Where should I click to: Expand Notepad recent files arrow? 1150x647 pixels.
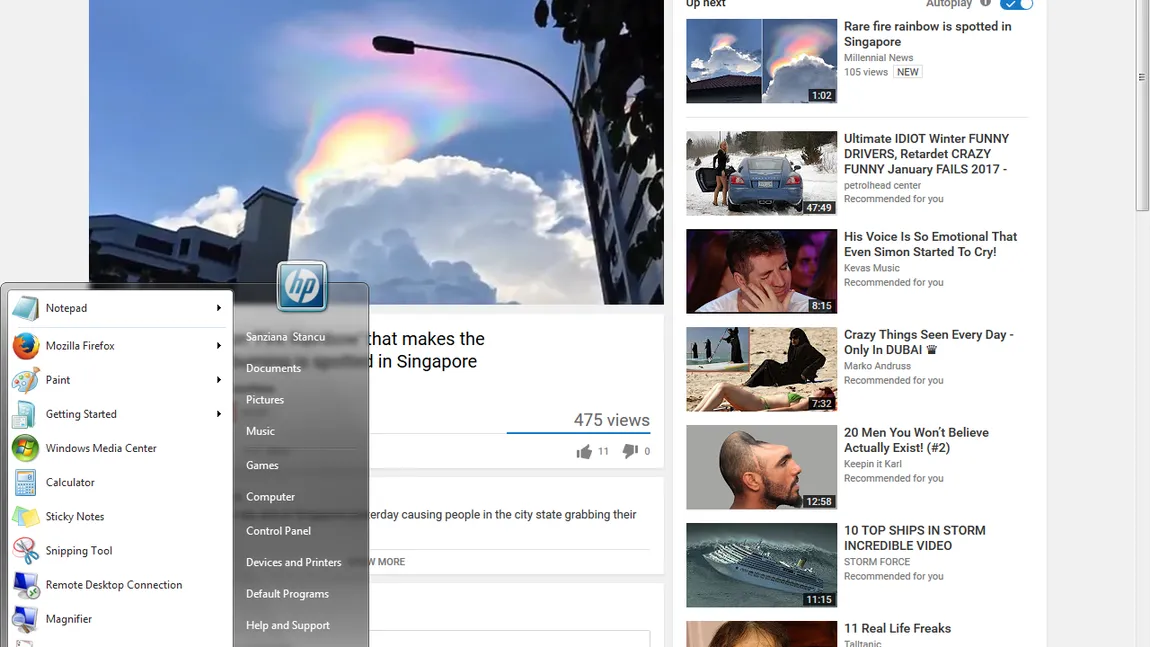pyautogui.click(x=219, y=308)
